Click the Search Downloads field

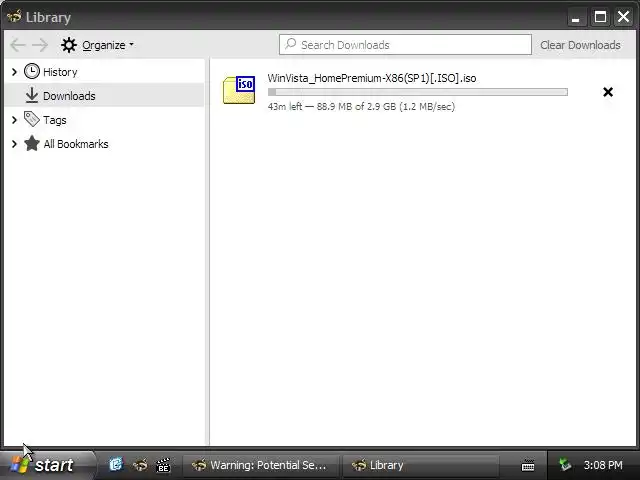(x=405, y=44)
